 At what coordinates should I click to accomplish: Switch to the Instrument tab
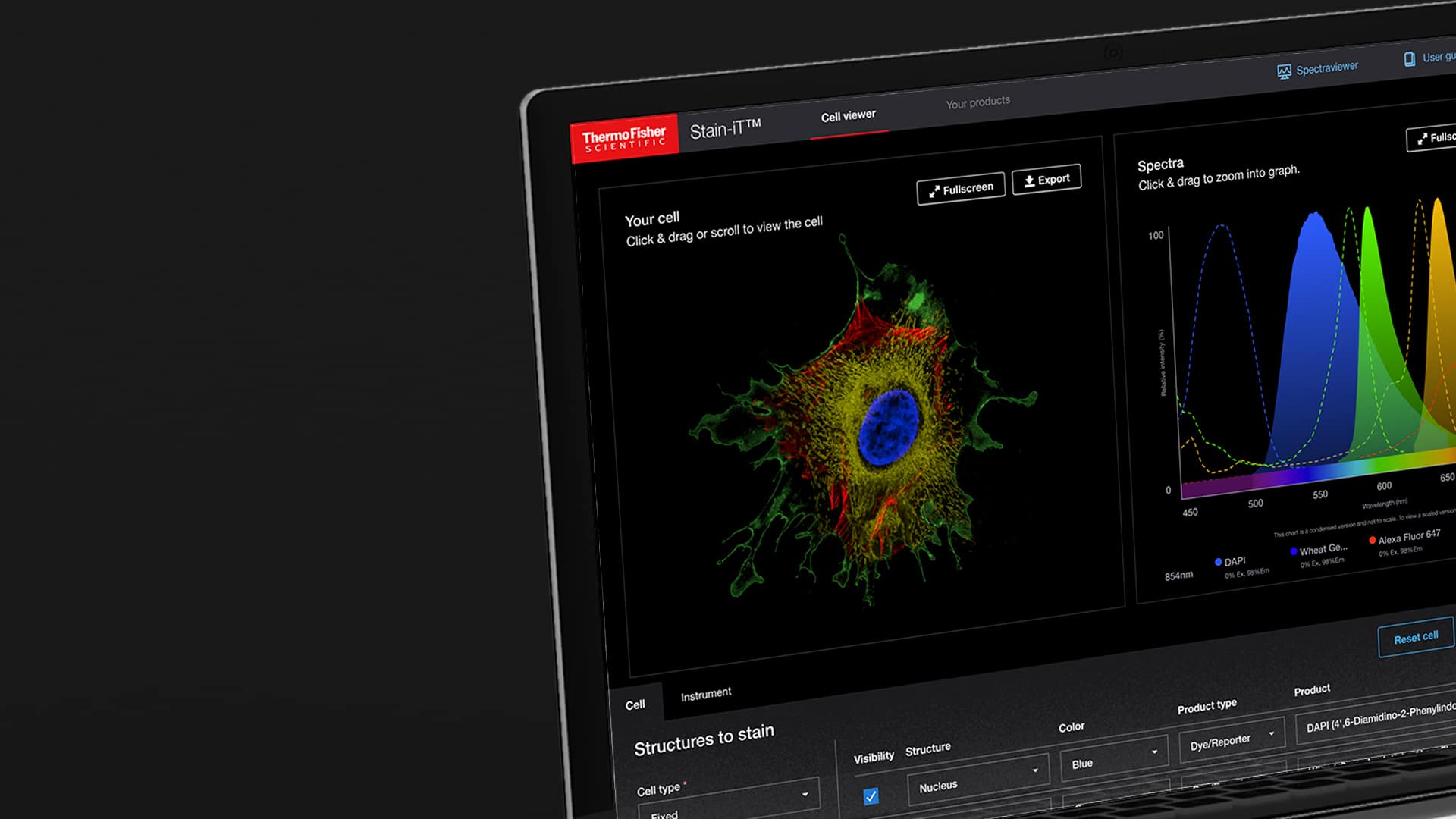tap(706, 694)
